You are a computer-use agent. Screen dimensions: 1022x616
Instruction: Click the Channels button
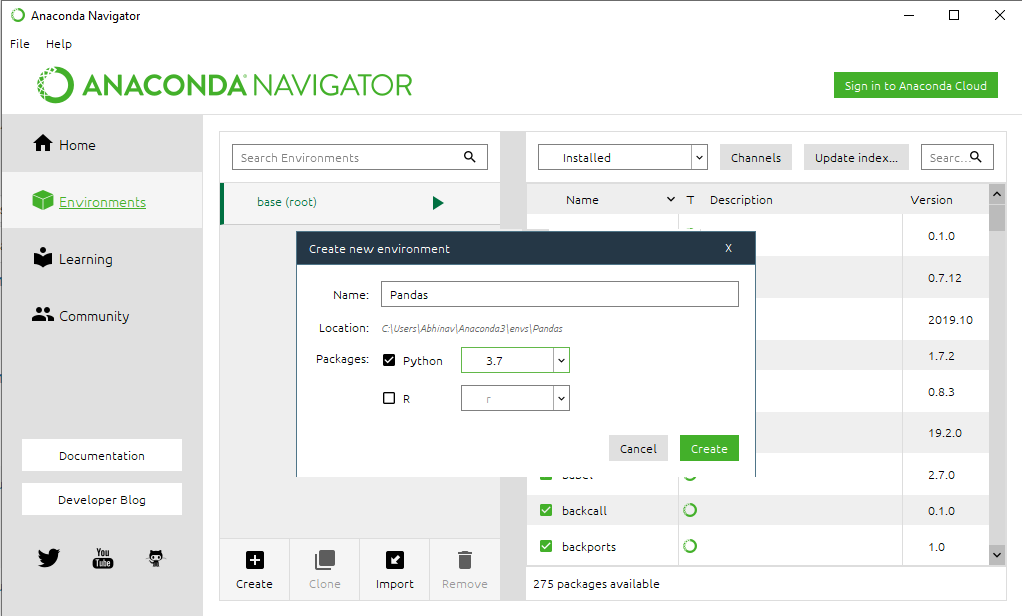coord(755,157)
